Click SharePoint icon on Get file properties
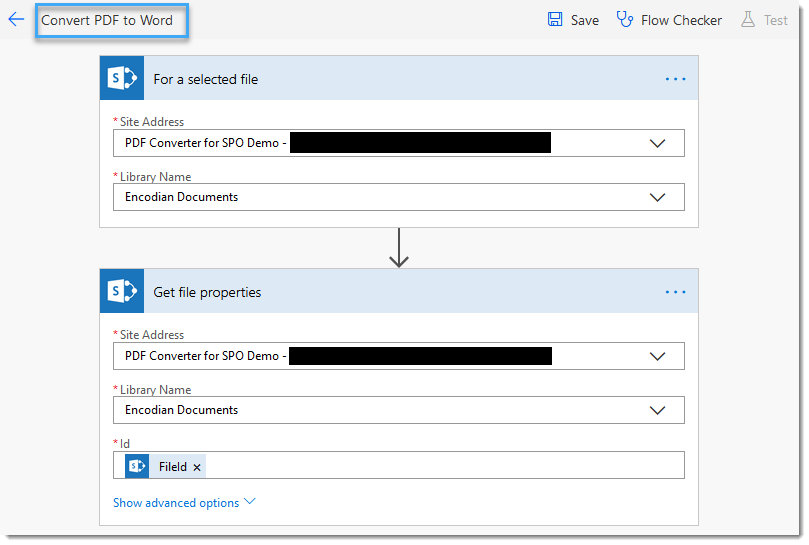809x545 pixels. (122, 291)
